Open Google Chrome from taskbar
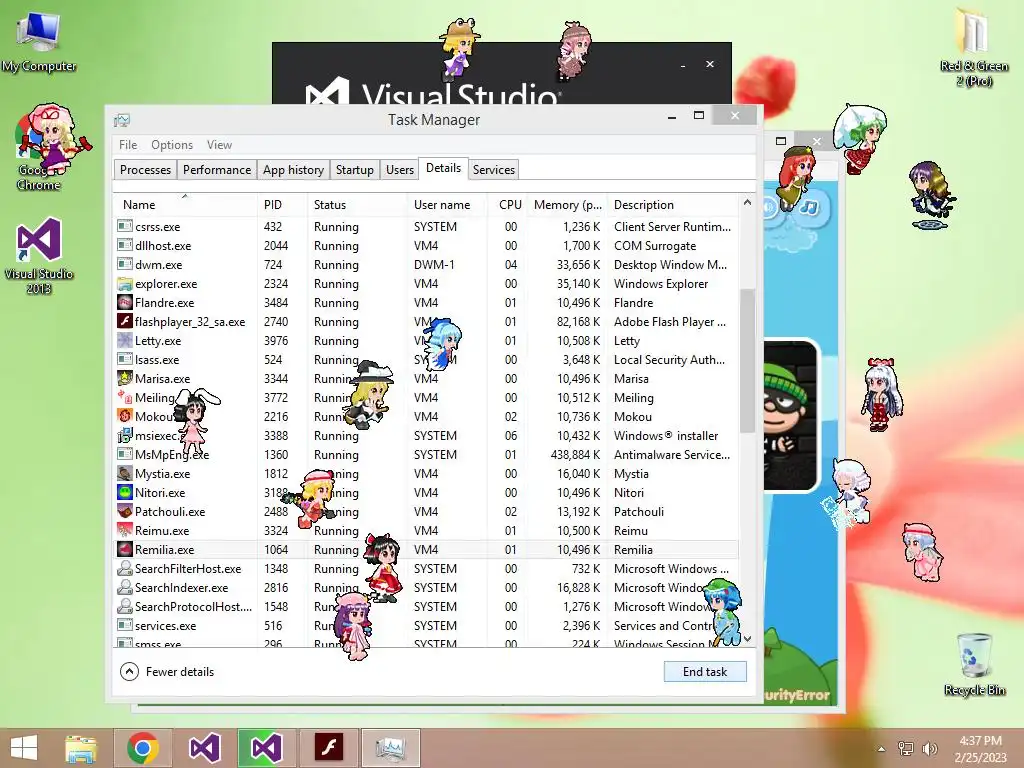Viewport: 1024px width, 768px height. (143, 748)
